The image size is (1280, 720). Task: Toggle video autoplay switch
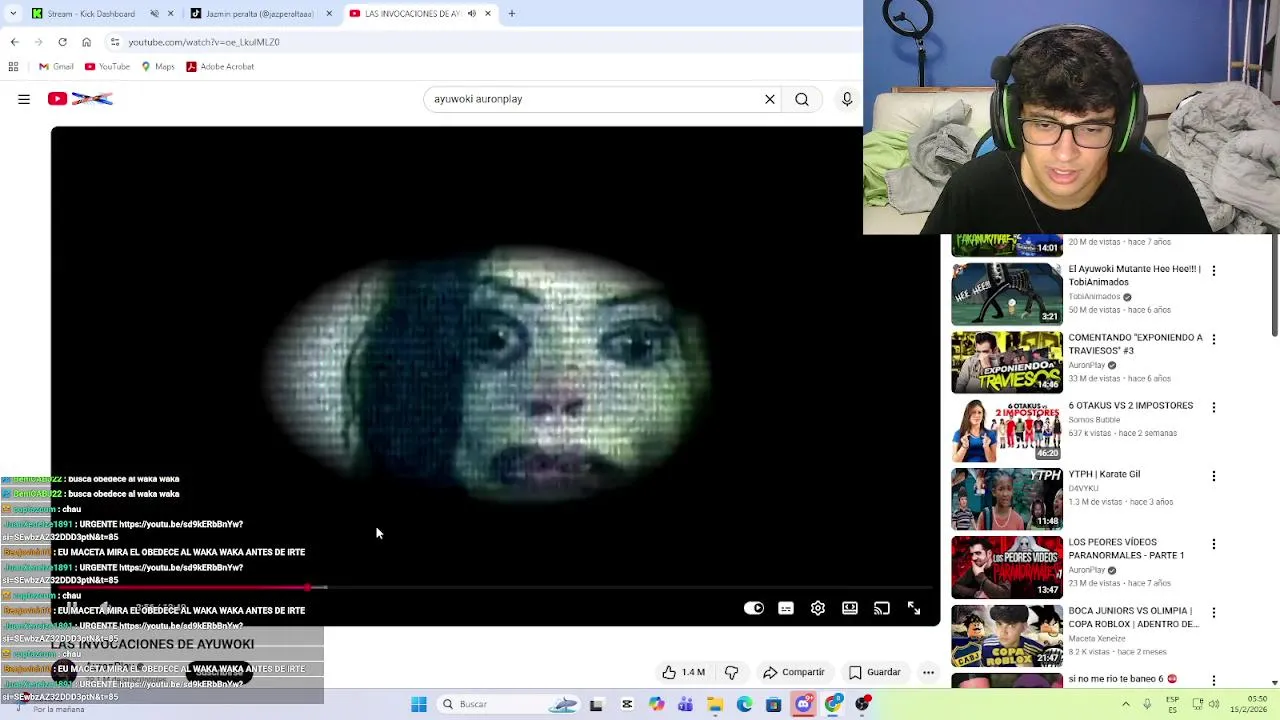pyautogui.click(x=754, y=608)
